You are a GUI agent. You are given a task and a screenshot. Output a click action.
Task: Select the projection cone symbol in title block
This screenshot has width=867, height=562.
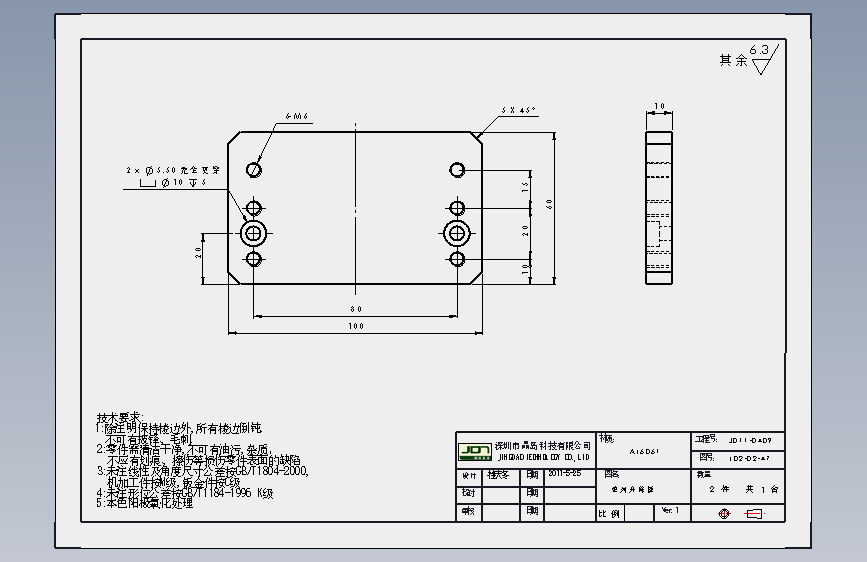click(x=754, y=514)
